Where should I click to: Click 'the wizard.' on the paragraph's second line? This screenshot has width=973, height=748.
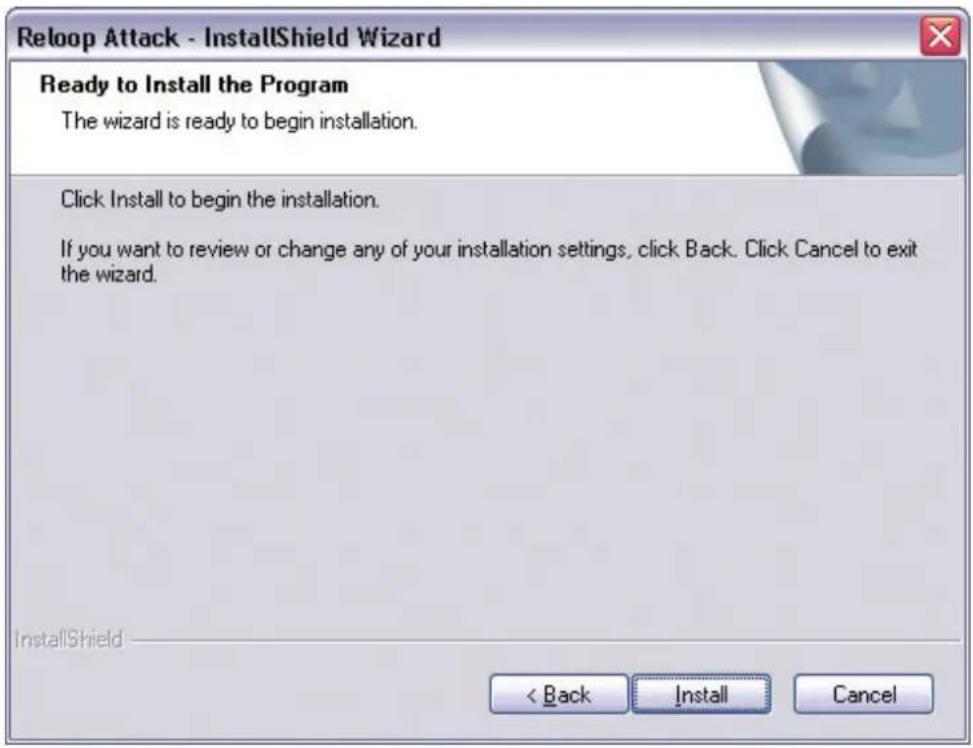[109, 274]
